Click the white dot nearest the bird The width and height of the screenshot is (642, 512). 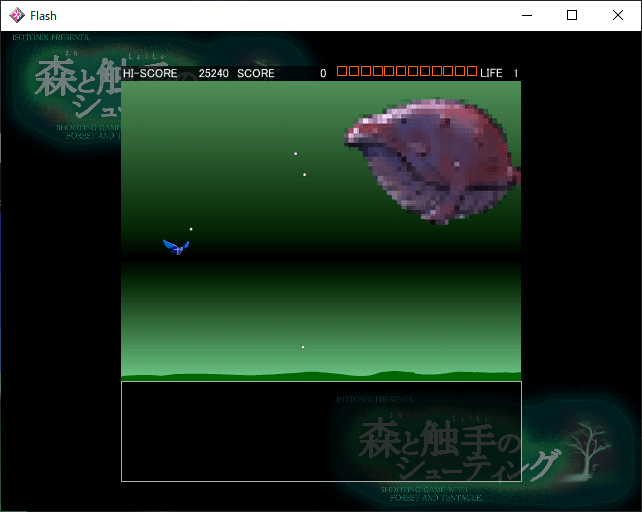point(191,229)
